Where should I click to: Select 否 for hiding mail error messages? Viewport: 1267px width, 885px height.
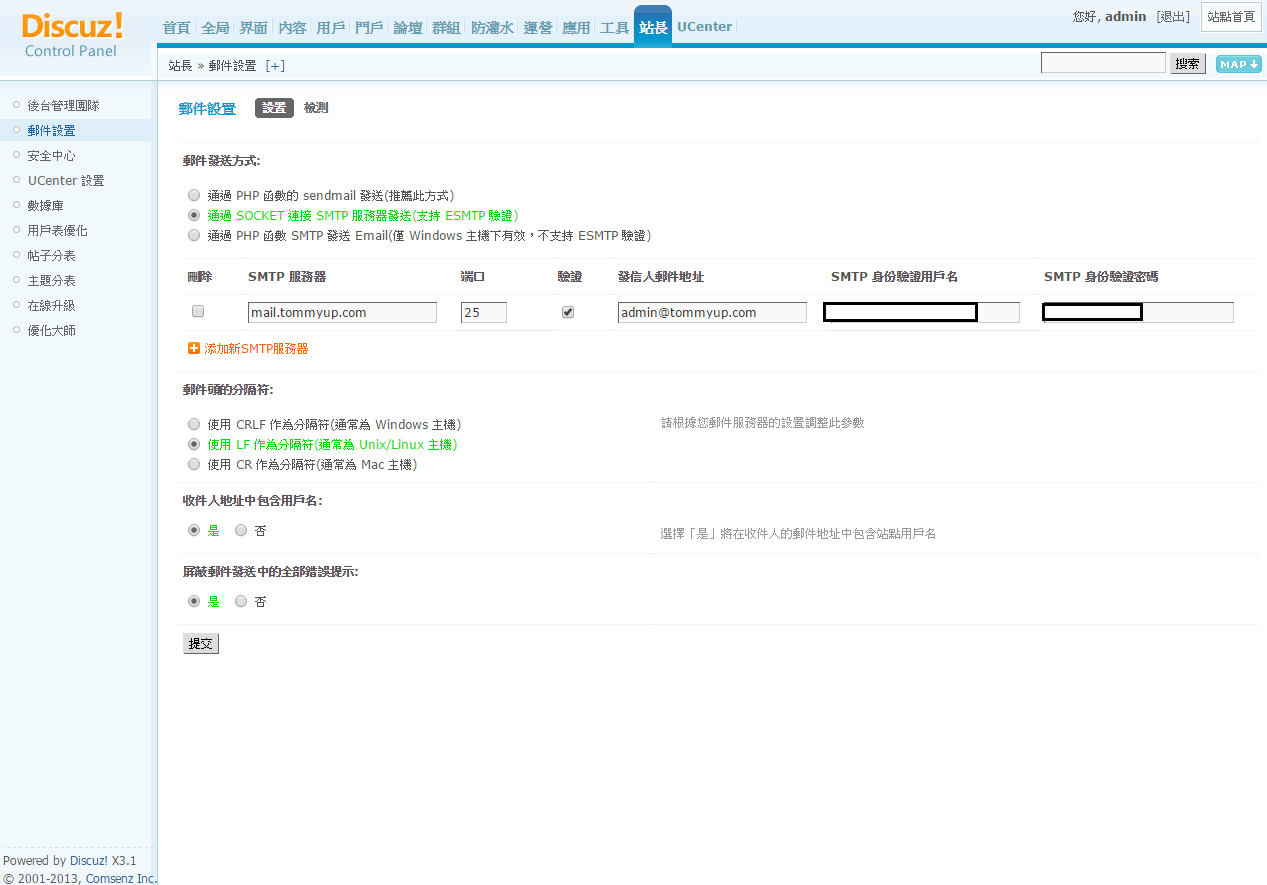[x=241, y=601]
